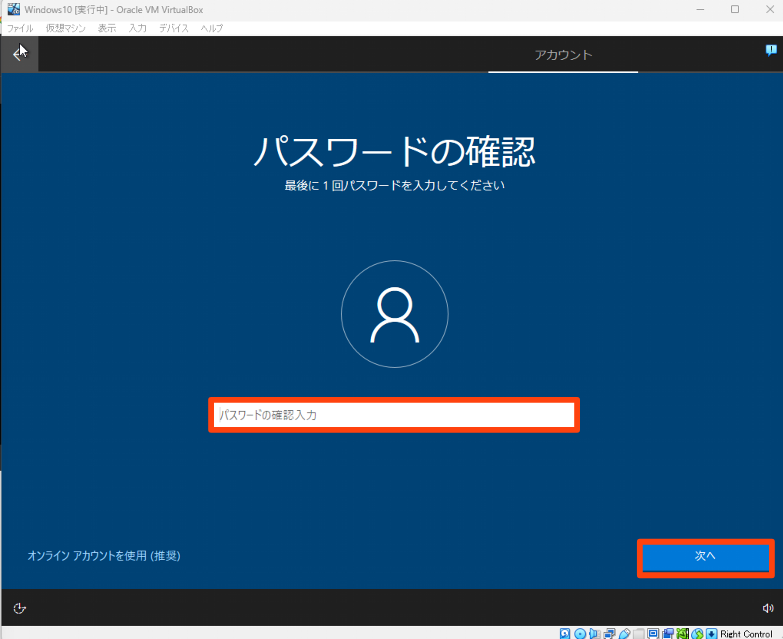
Task: Go back using the arrow button
Action: 19,53
